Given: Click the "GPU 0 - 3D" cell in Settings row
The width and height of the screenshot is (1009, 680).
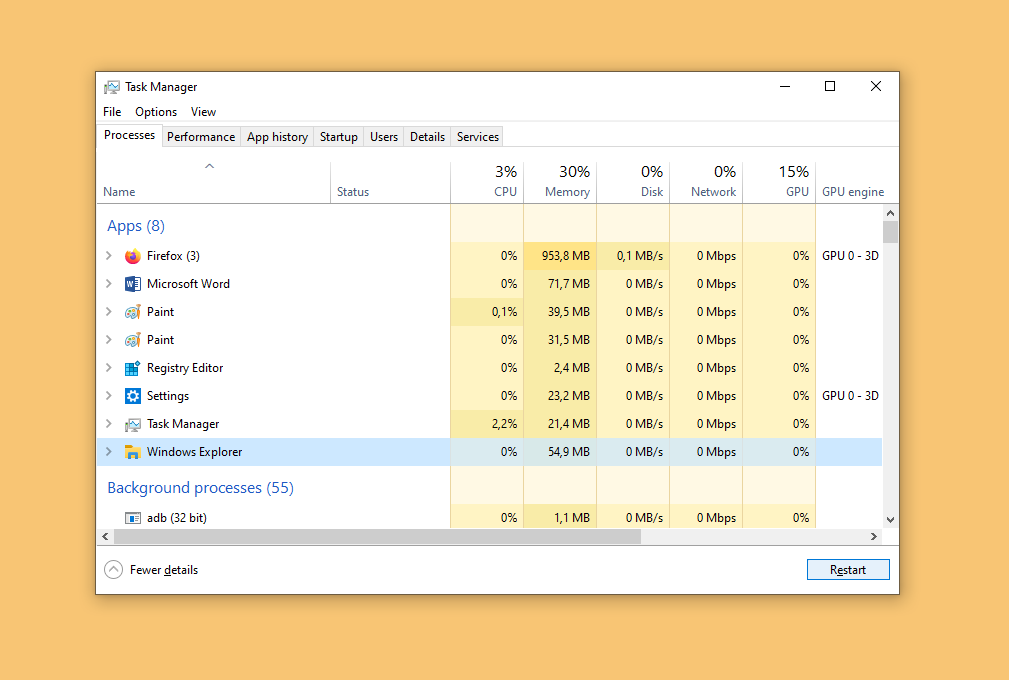Looking at the screenshot, I should (850, 396).
